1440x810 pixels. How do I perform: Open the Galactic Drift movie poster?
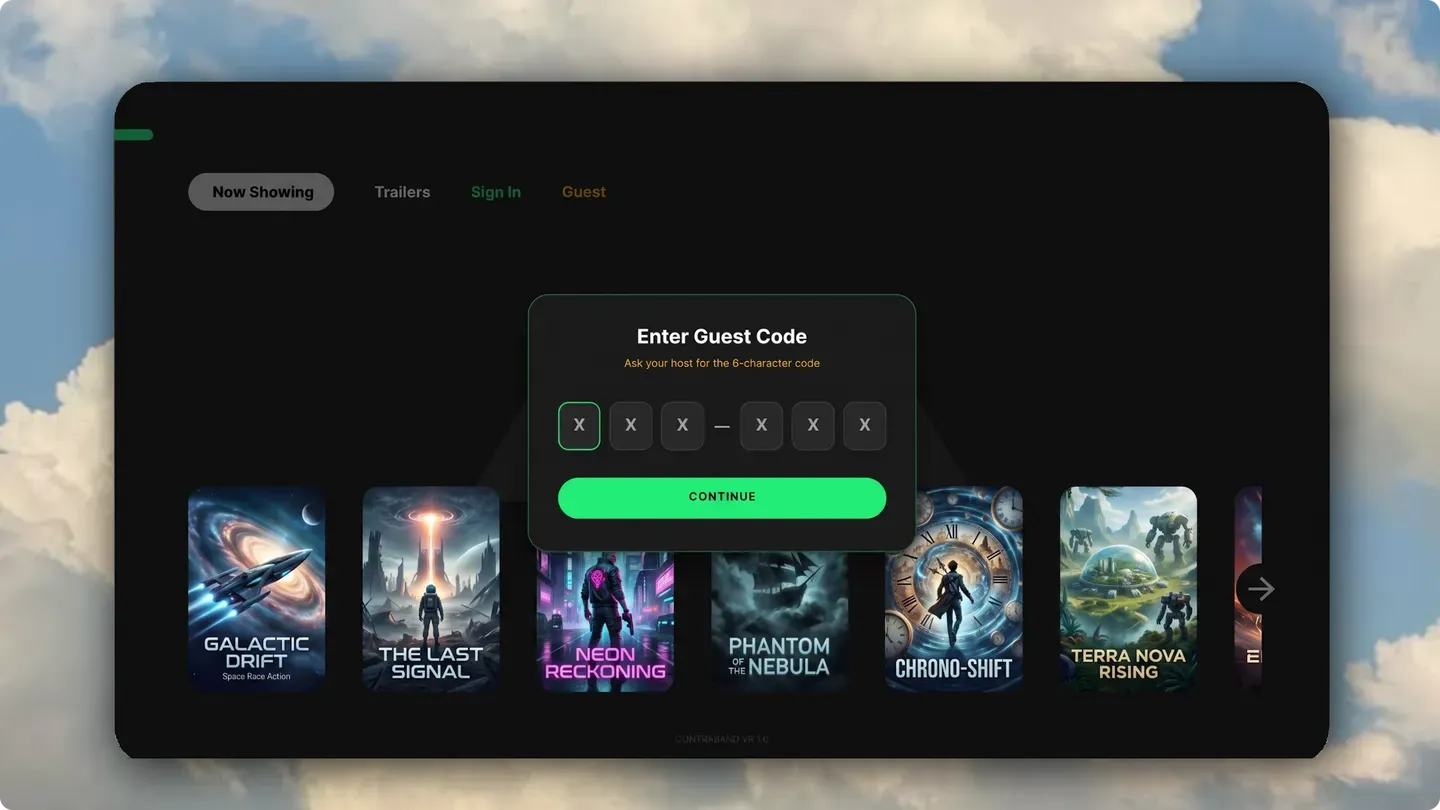coord(257,589)
